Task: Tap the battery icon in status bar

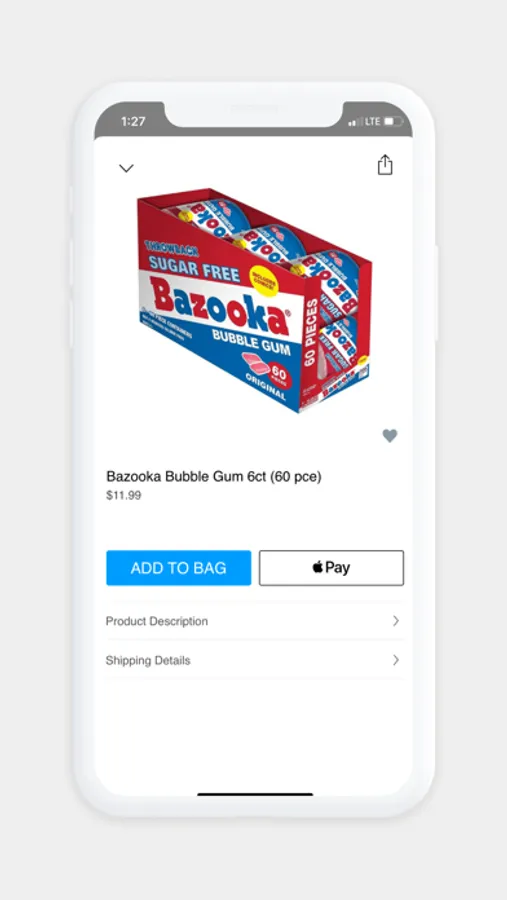Action: pos(394,122)
